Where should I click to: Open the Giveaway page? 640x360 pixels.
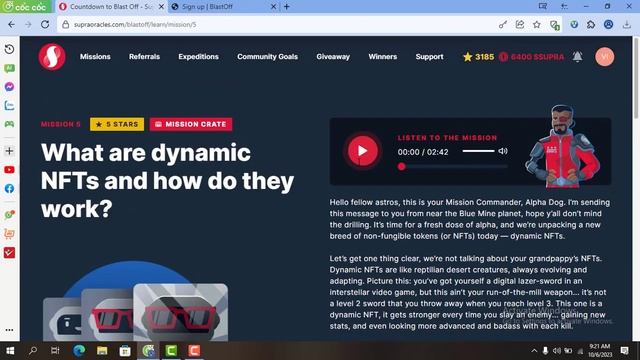(x=333, y=57)
